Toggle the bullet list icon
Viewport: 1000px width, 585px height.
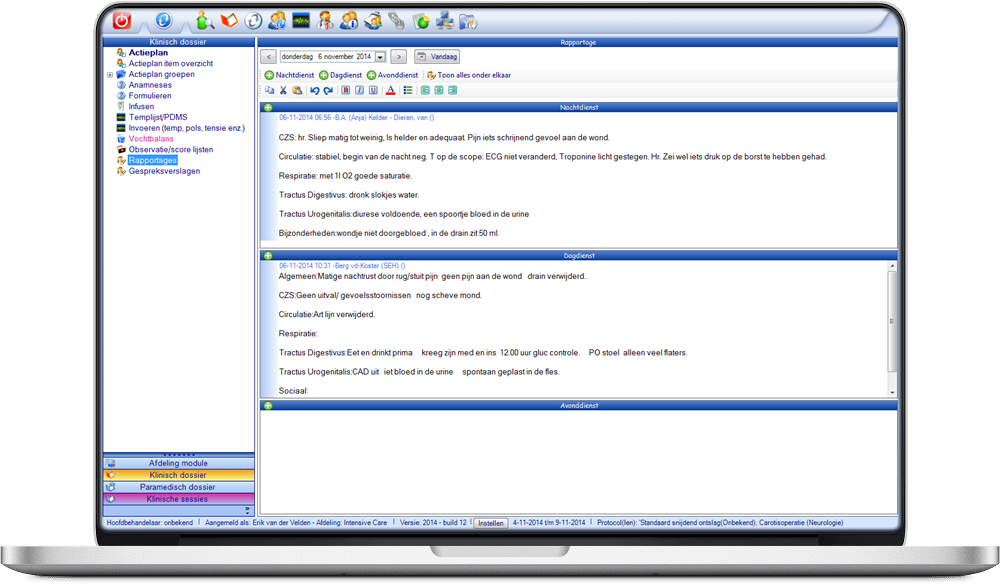tap(408, 91)
